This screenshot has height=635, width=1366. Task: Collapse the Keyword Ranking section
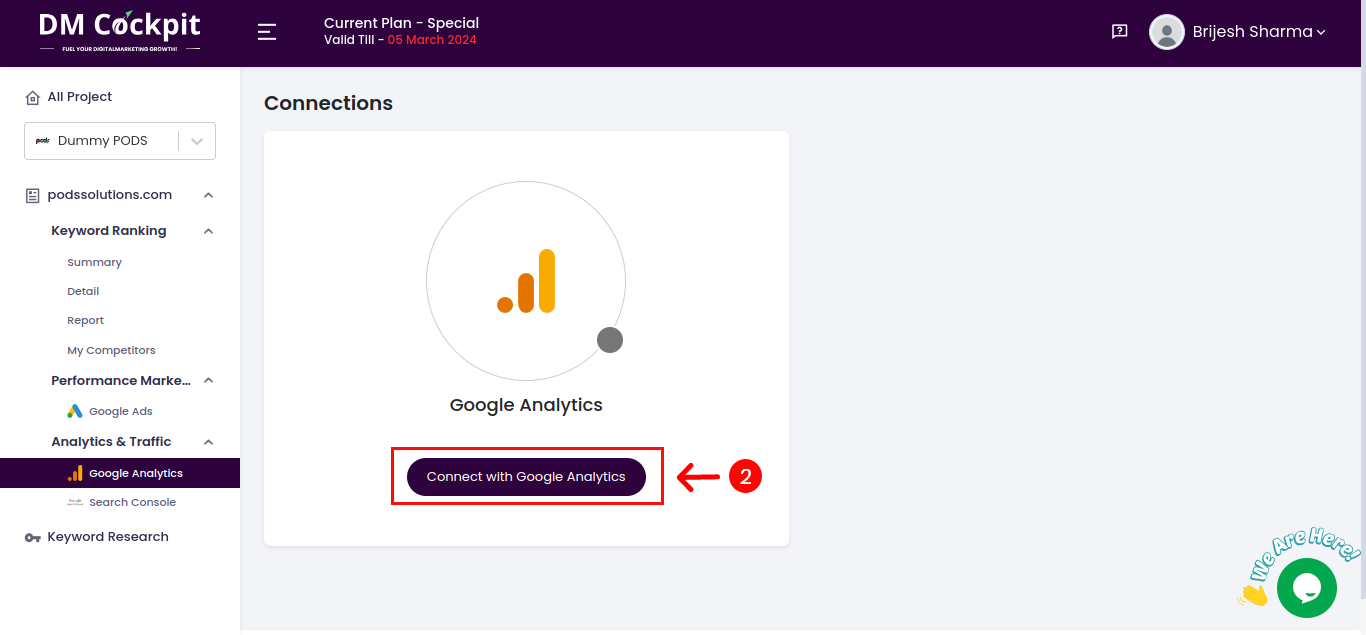208,230
